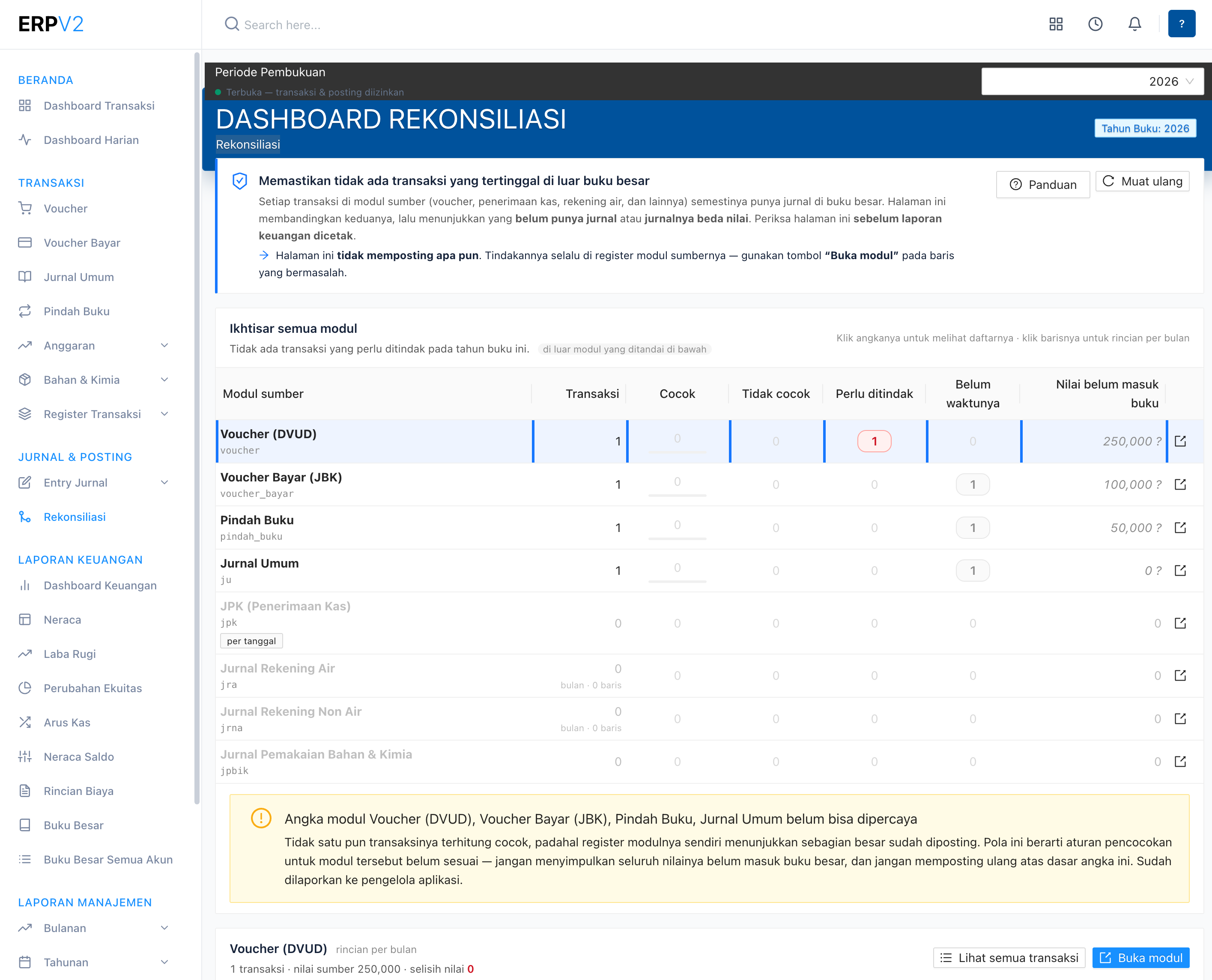Screen dimensions: 1212x980
Task: Expand the Entry Jurnal submenu
Action: [x=164, y=483]
